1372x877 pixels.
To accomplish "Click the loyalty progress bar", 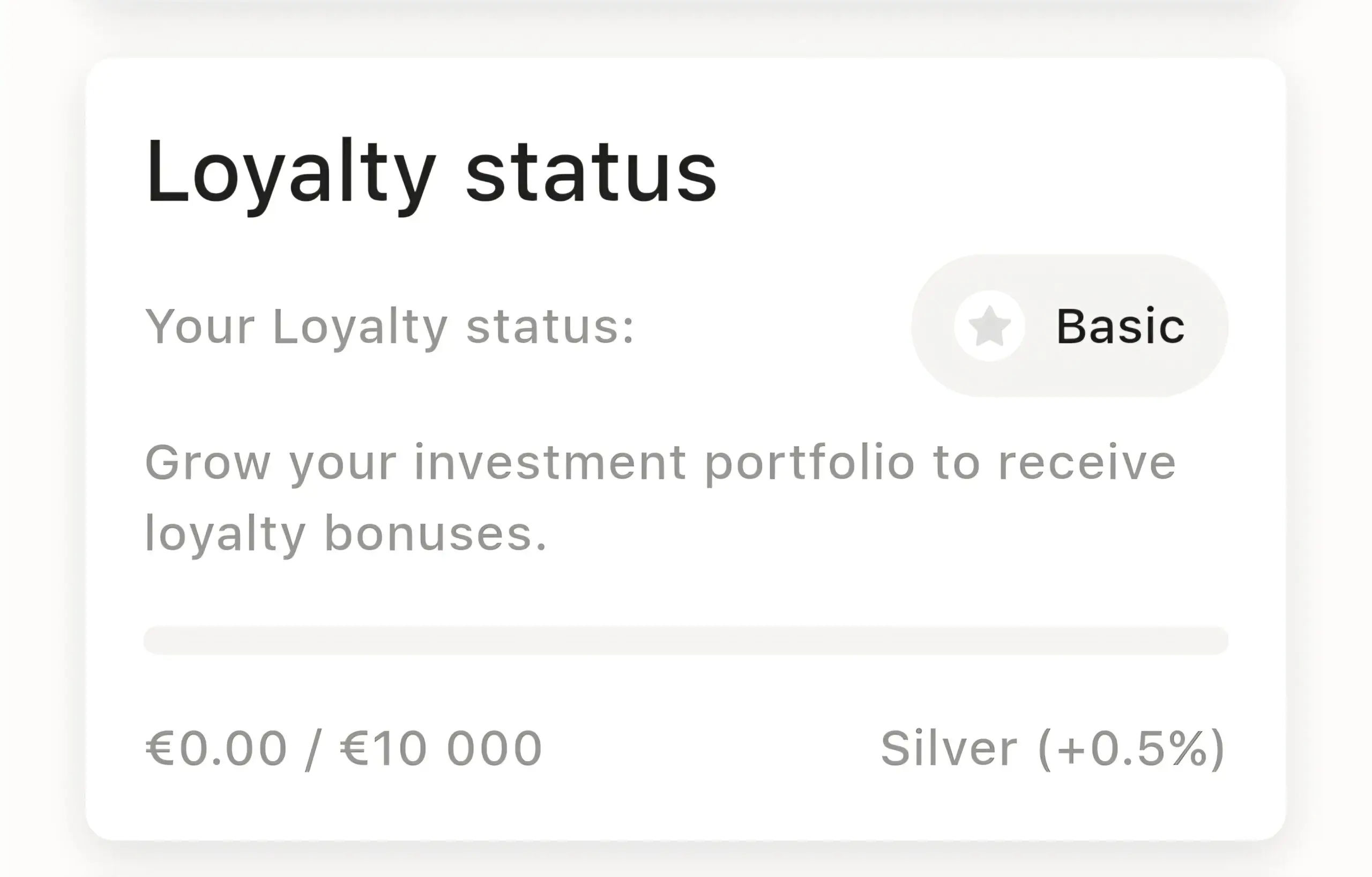I will point(685,641).
